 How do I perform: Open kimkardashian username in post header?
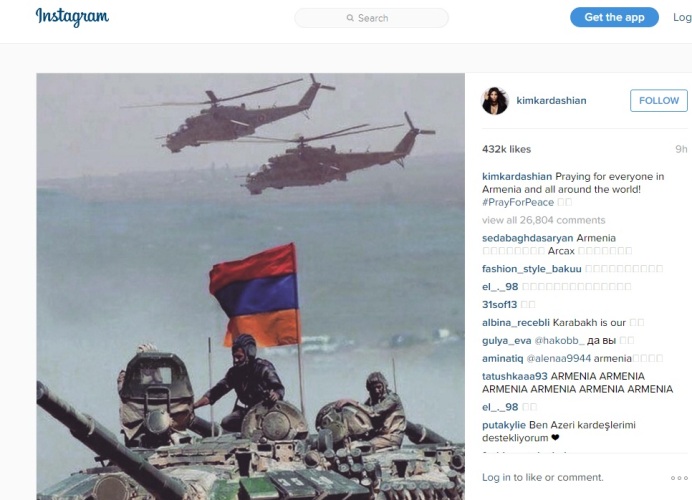(551, 101)
